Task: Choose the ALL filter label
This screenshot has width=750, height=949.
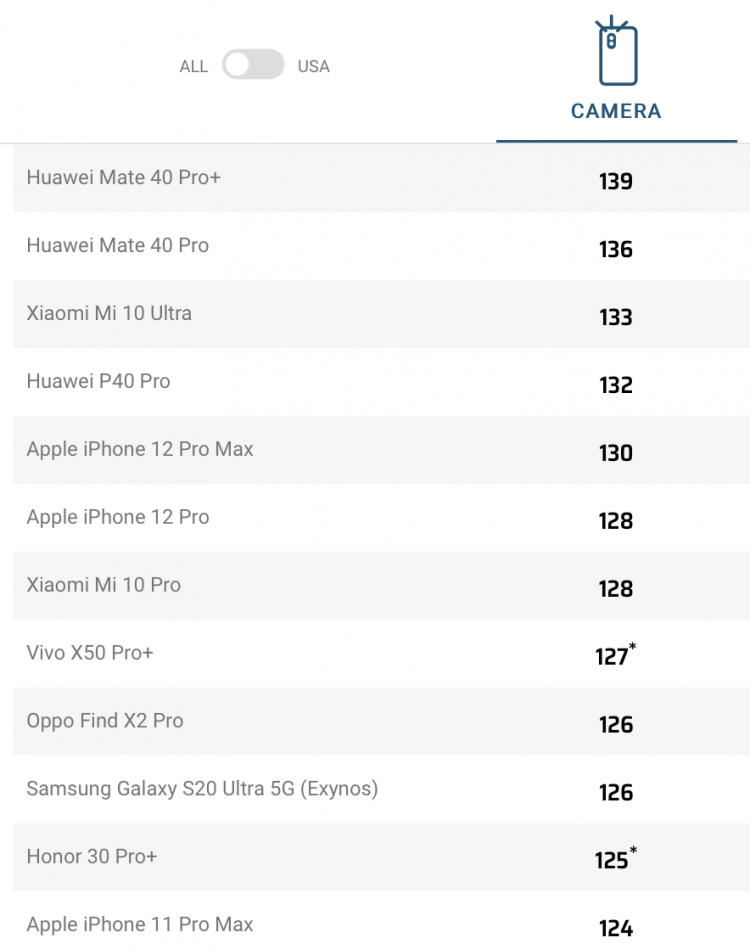Action: [x=194, y=67]
